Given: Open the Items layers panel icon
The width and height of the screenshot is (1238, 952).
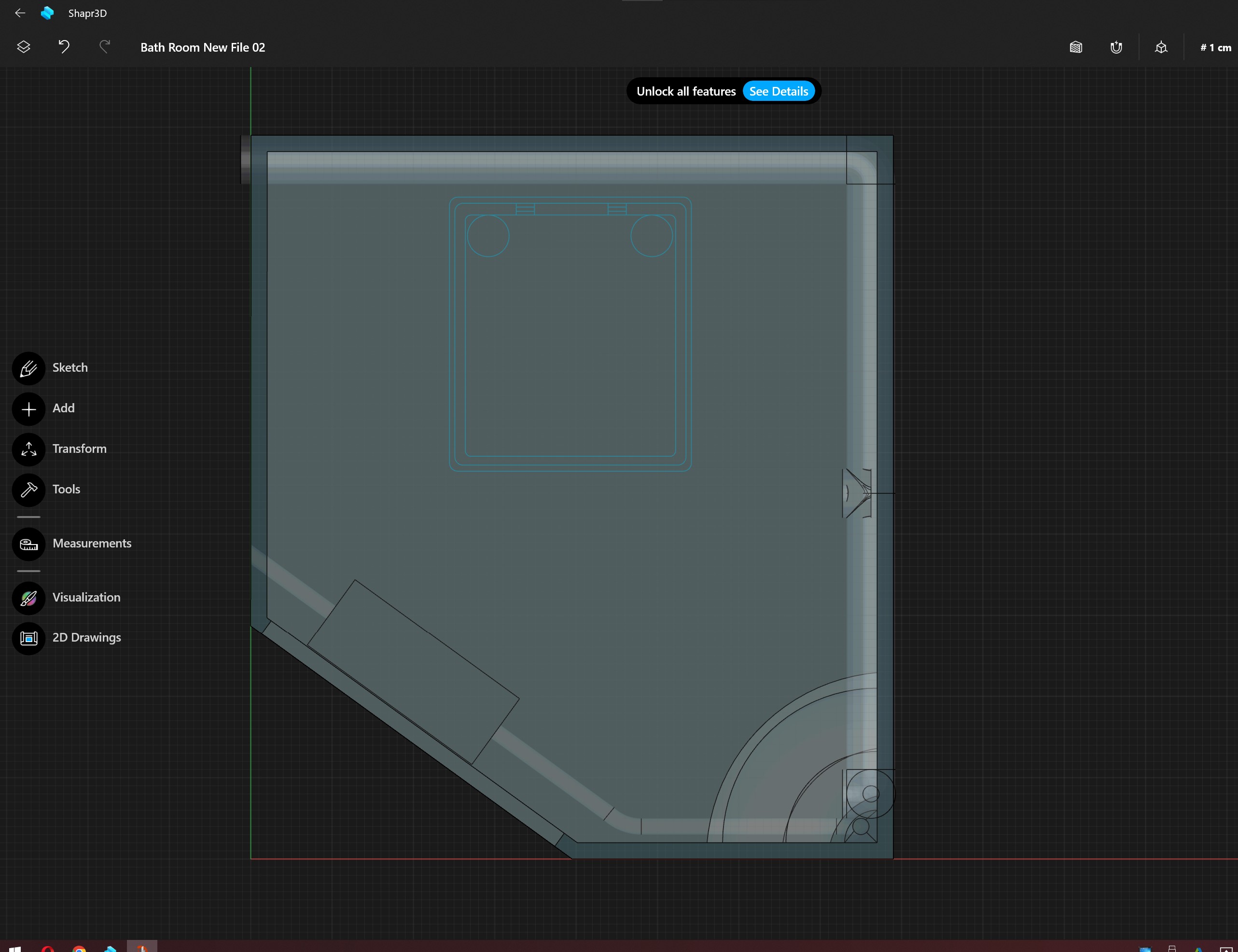Looking at the screenshot, I should pos(23,47).
